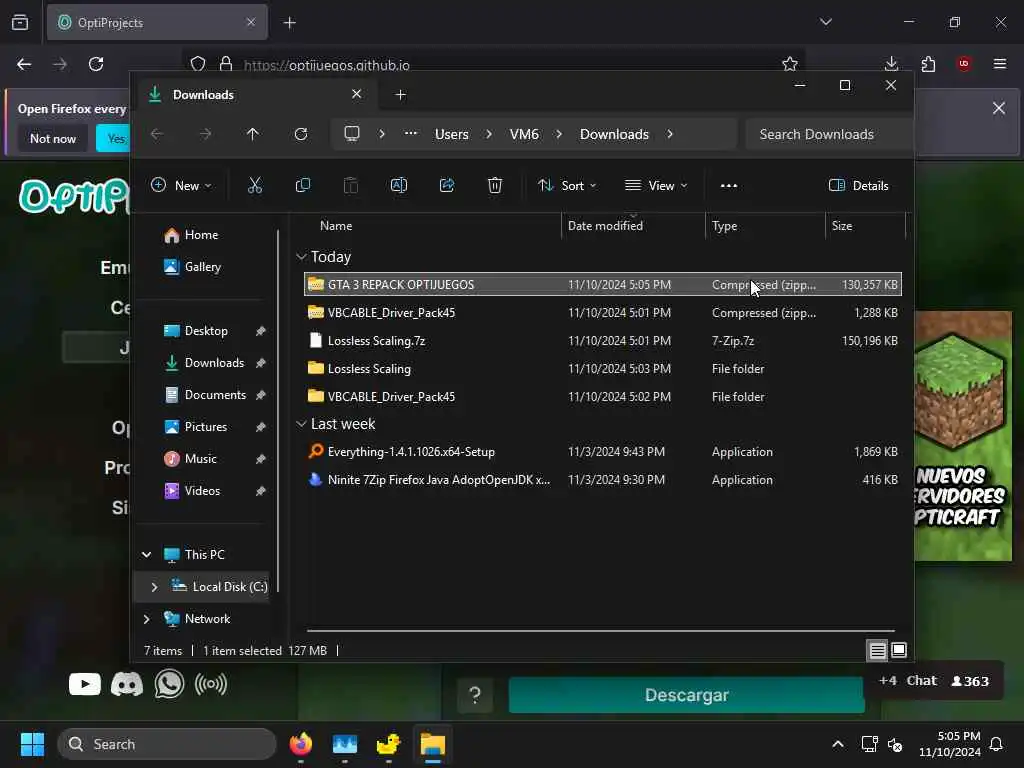Open the Chat widget button
The height and width of the screenshot is (768, 1024).
pyautogui.click(x=933, y=680)
